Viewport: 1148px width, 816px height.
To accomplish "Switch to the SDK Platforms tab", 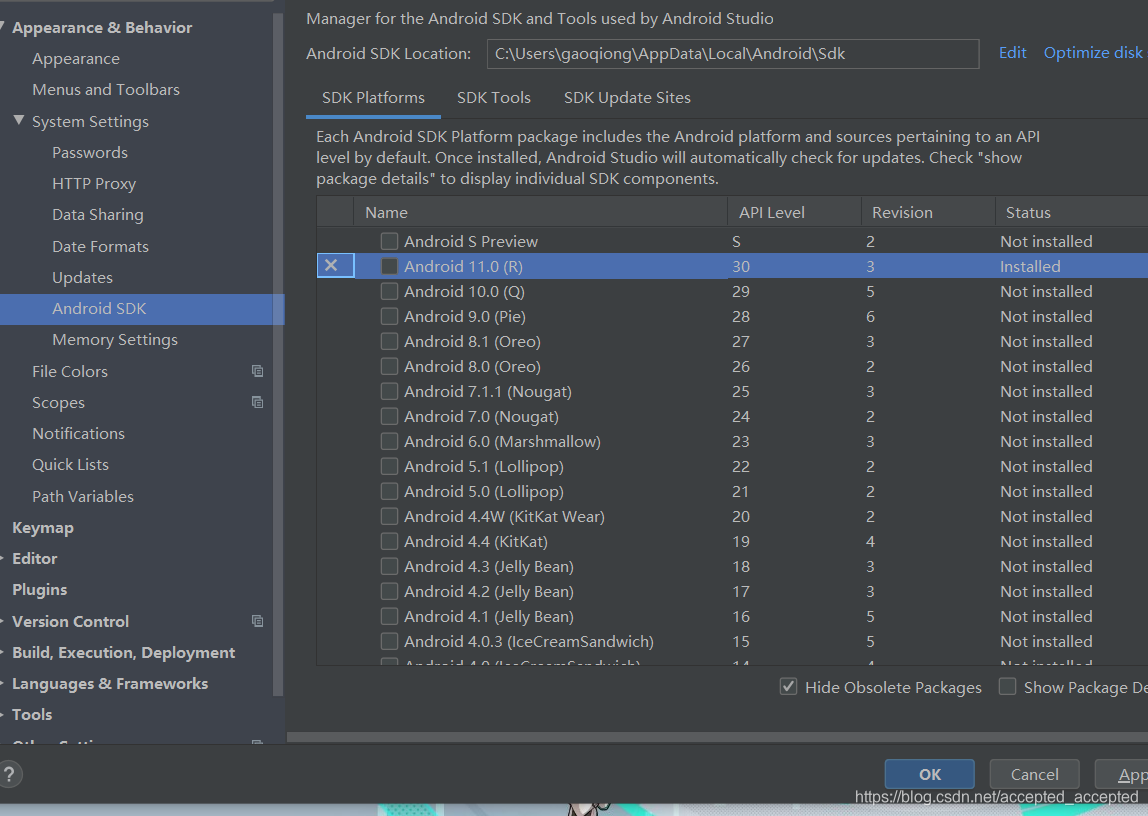I will pyautogui.click(x=373, y=98).
